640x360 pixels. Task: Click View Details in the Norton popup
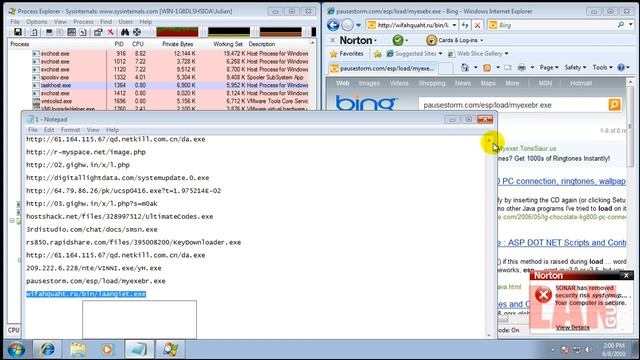click(x=572, y=327)
